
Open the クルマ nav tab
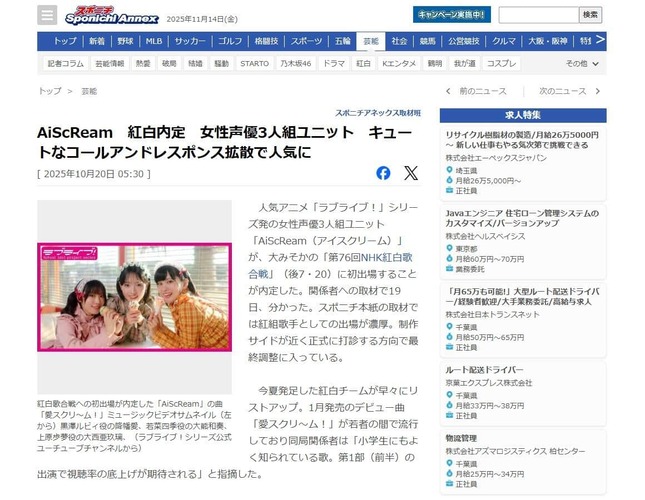click(504, 41)
